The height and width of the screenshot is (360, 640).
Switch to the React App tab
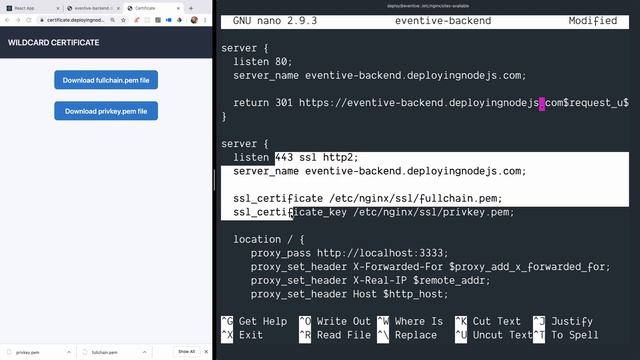click(32, 8)
